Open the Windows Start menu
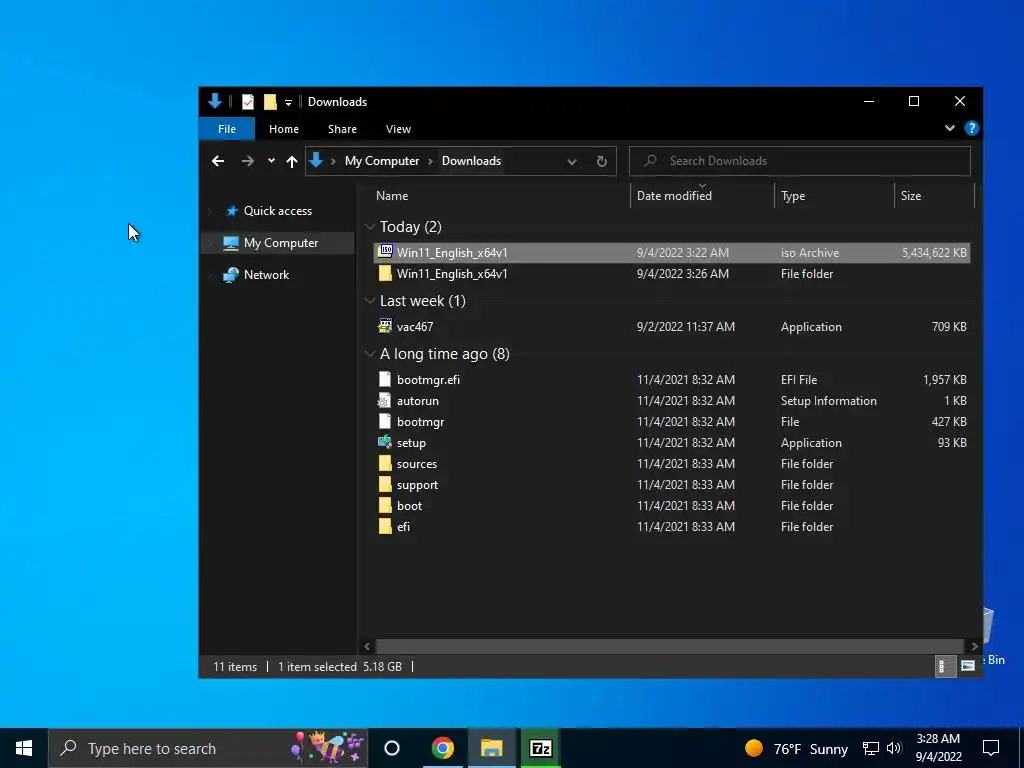 pyautogui.click(x=24, y=748)
